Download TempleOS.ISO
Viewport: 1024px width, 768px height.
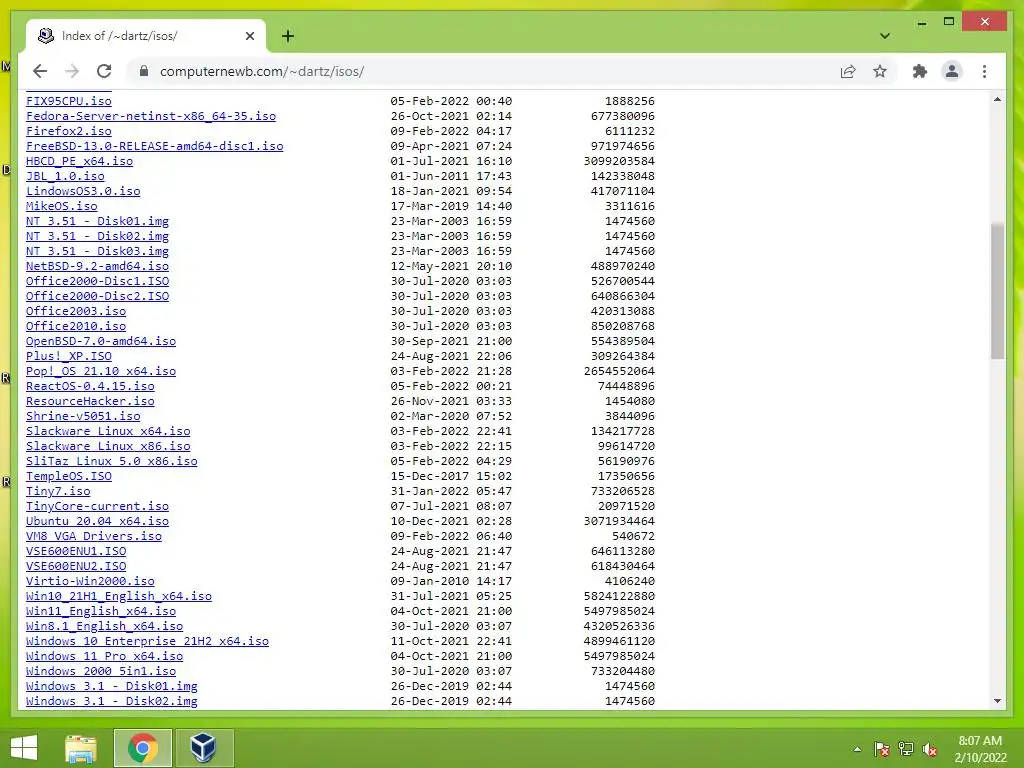coord(69,476)
